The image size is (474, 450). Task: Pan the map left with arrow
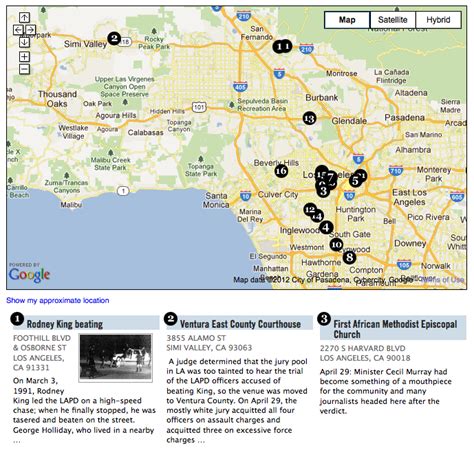[x=18, y=30]
